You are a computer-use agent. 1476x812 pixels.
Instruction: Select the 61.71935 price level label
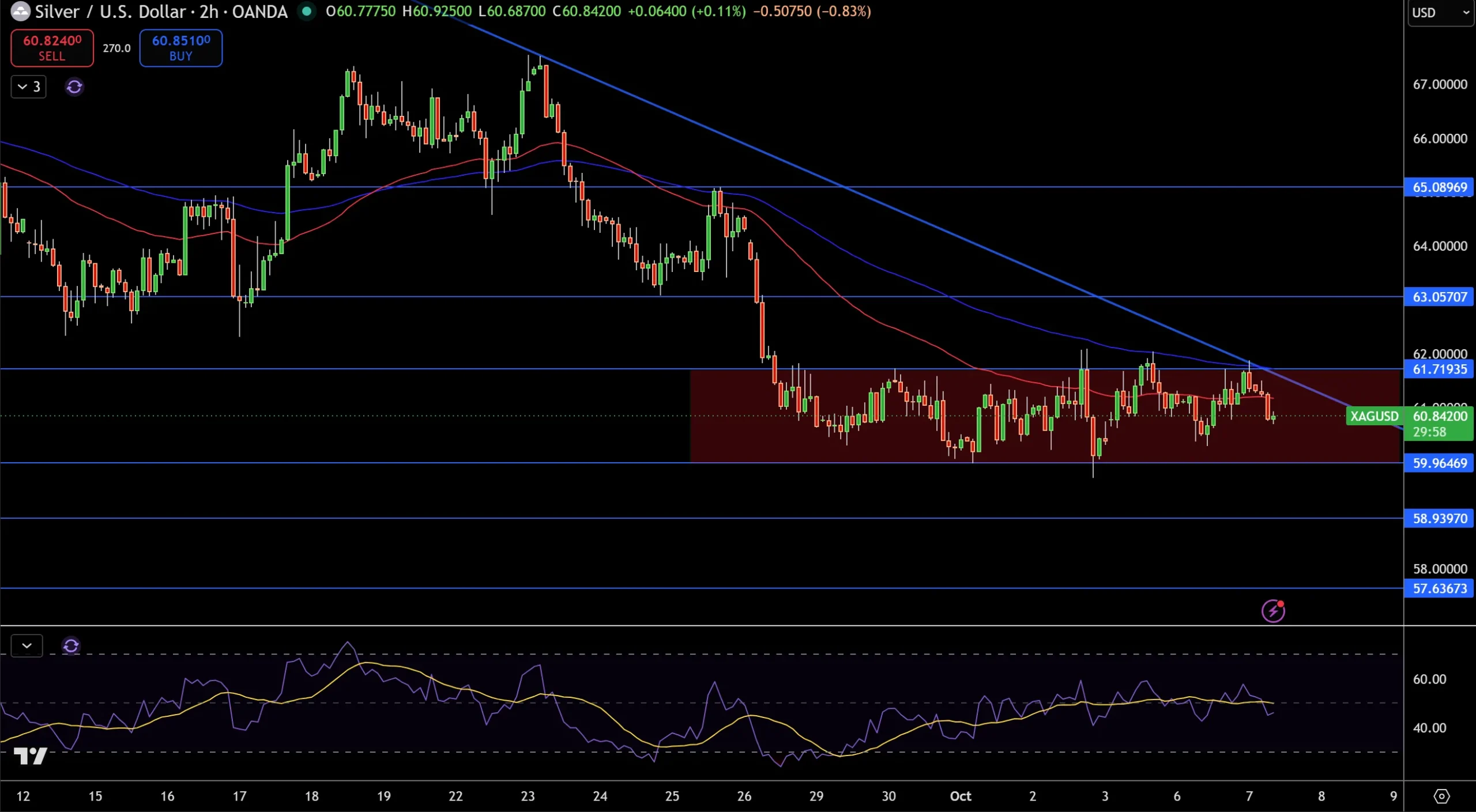[x=1439, y=369]
